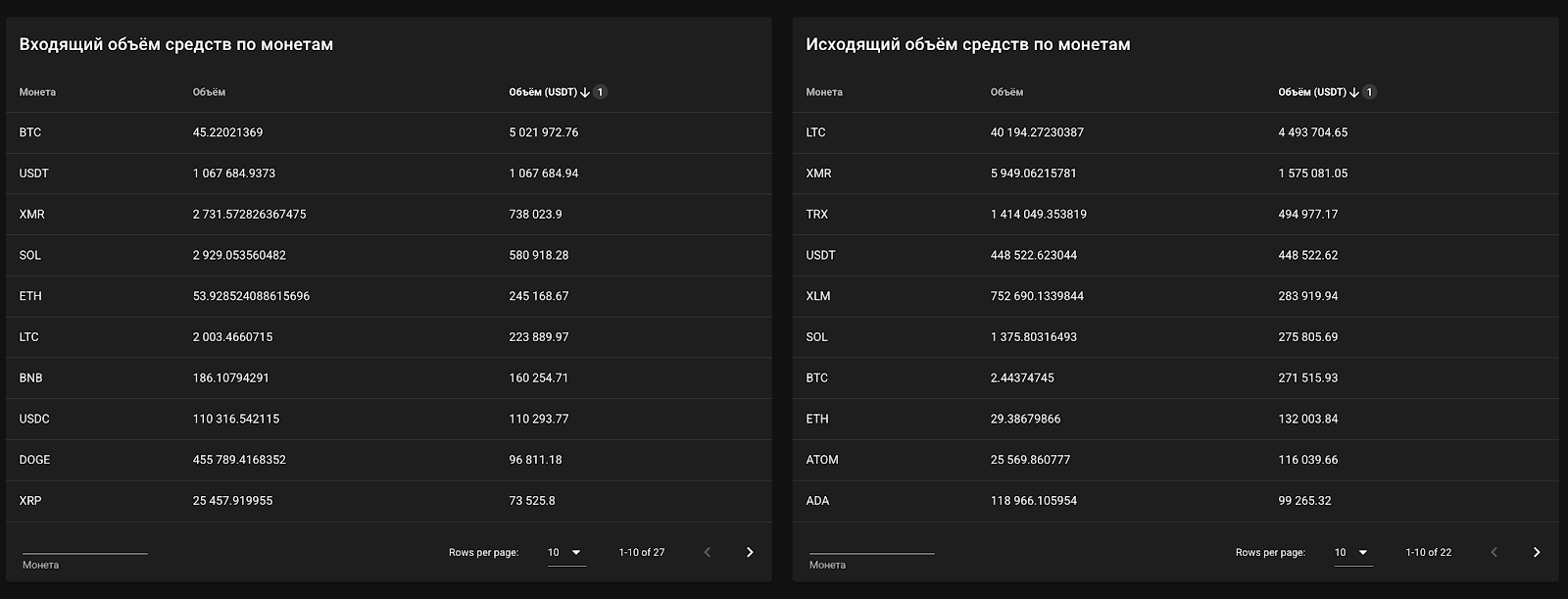
Task: Click XLM in outgoing table
Action: point(817,296)
